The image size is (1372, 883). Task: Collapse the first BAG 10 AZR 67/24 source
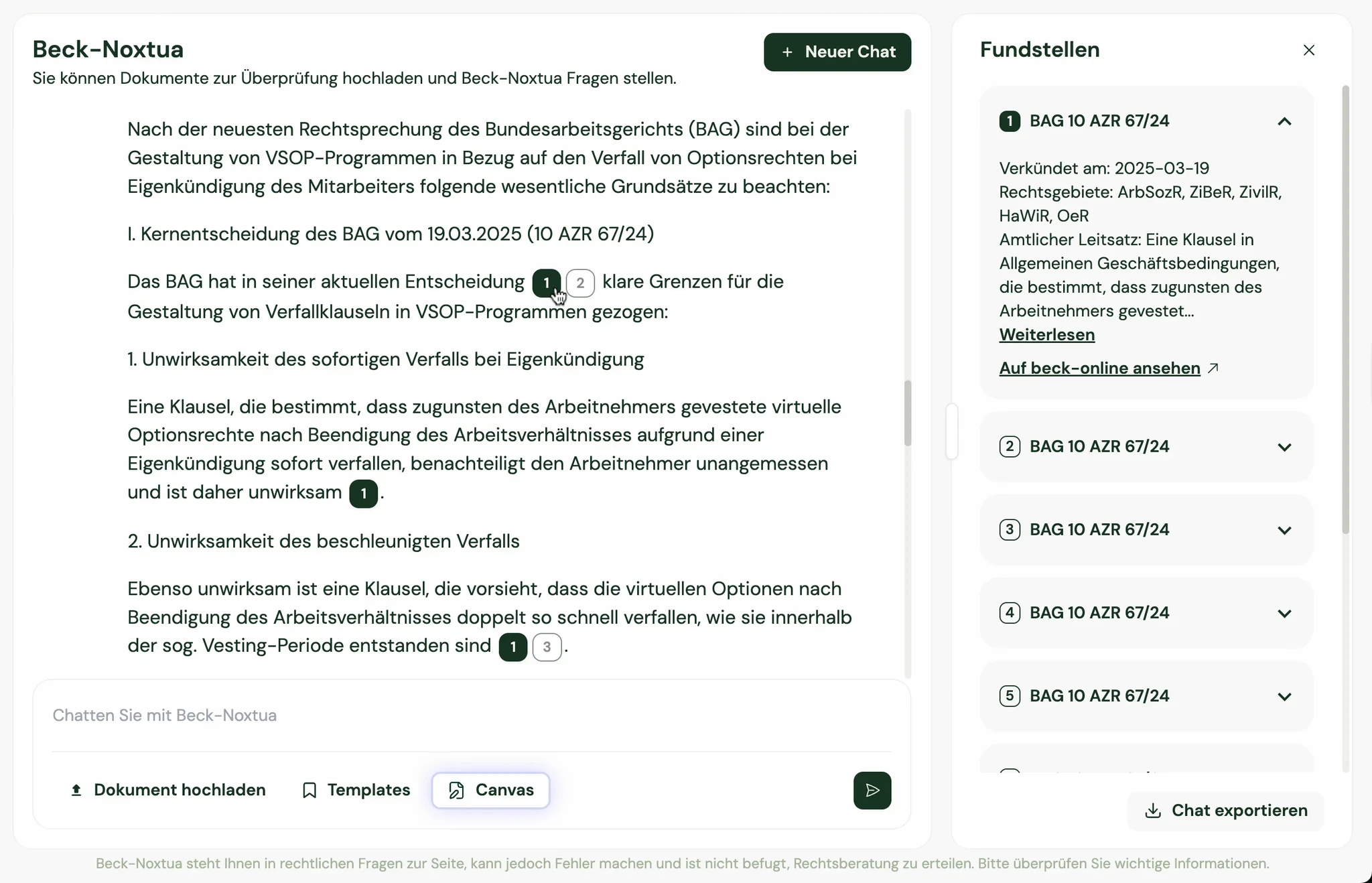click(1284, 121)
